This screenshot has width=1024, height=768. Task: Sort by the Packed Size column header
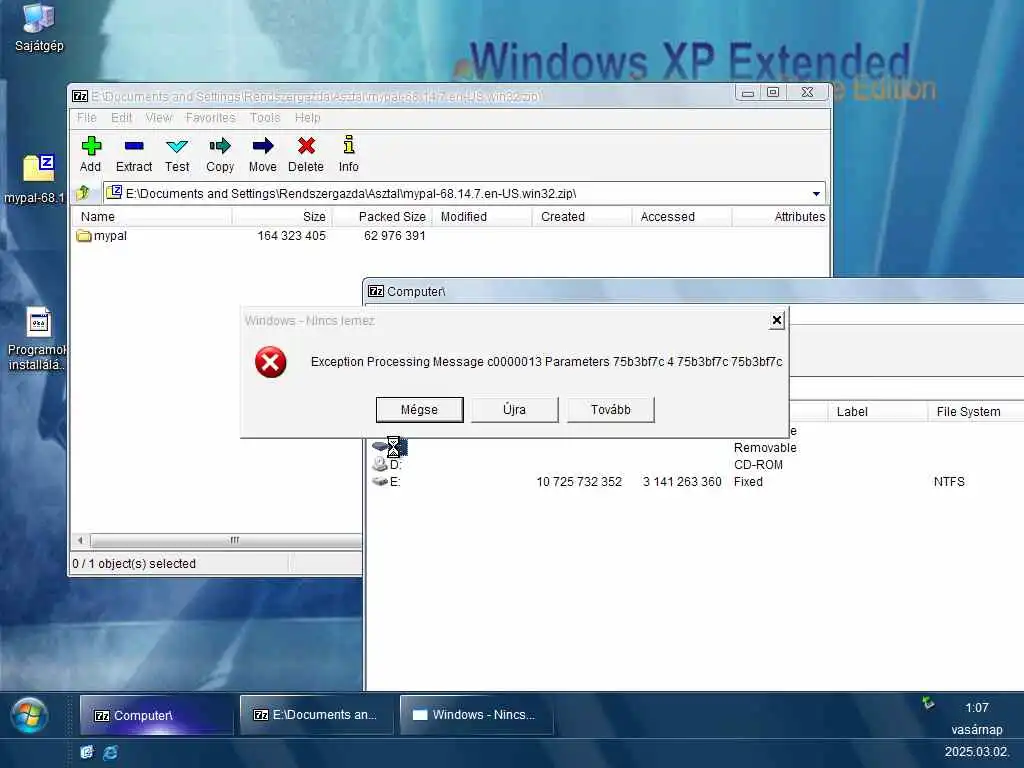pyautogui.click(x=382, y=217)
